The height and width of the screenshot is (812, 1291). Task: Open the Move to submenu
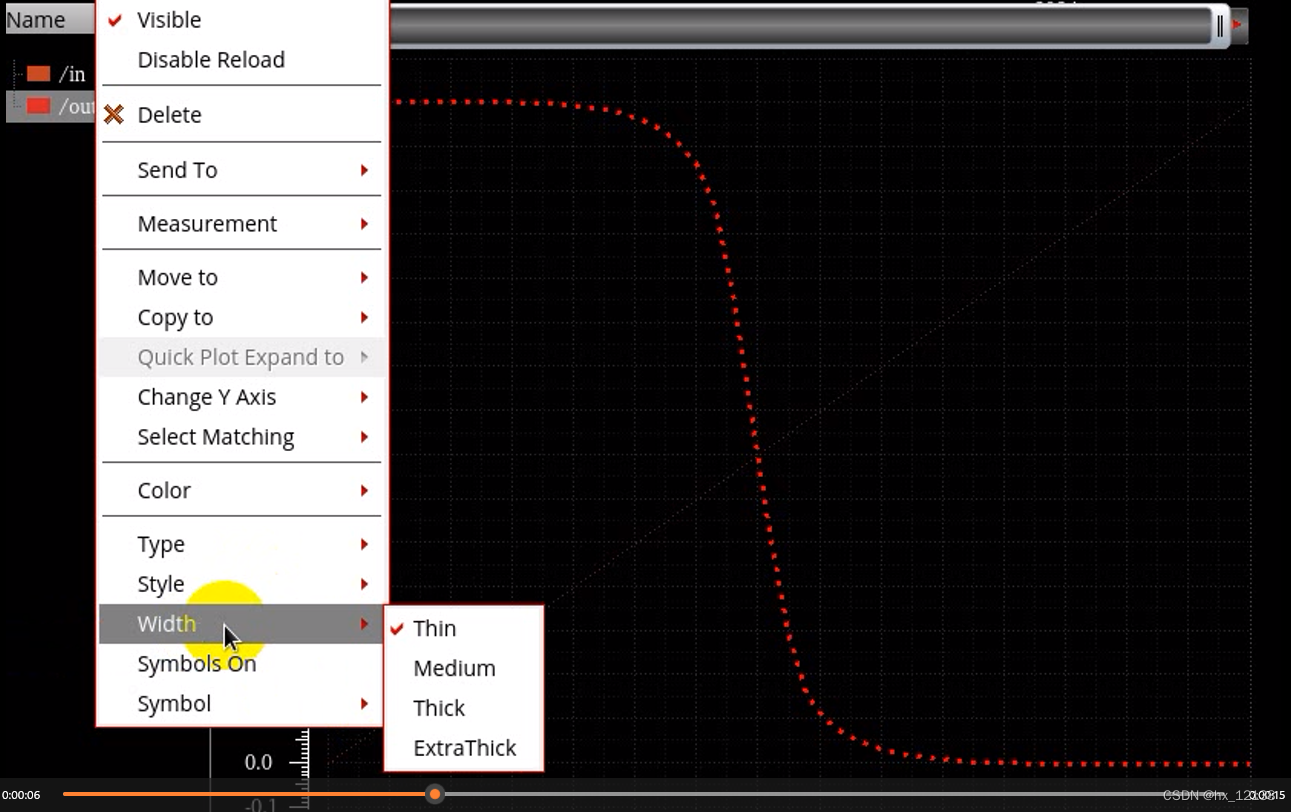[x=177, y=277]
